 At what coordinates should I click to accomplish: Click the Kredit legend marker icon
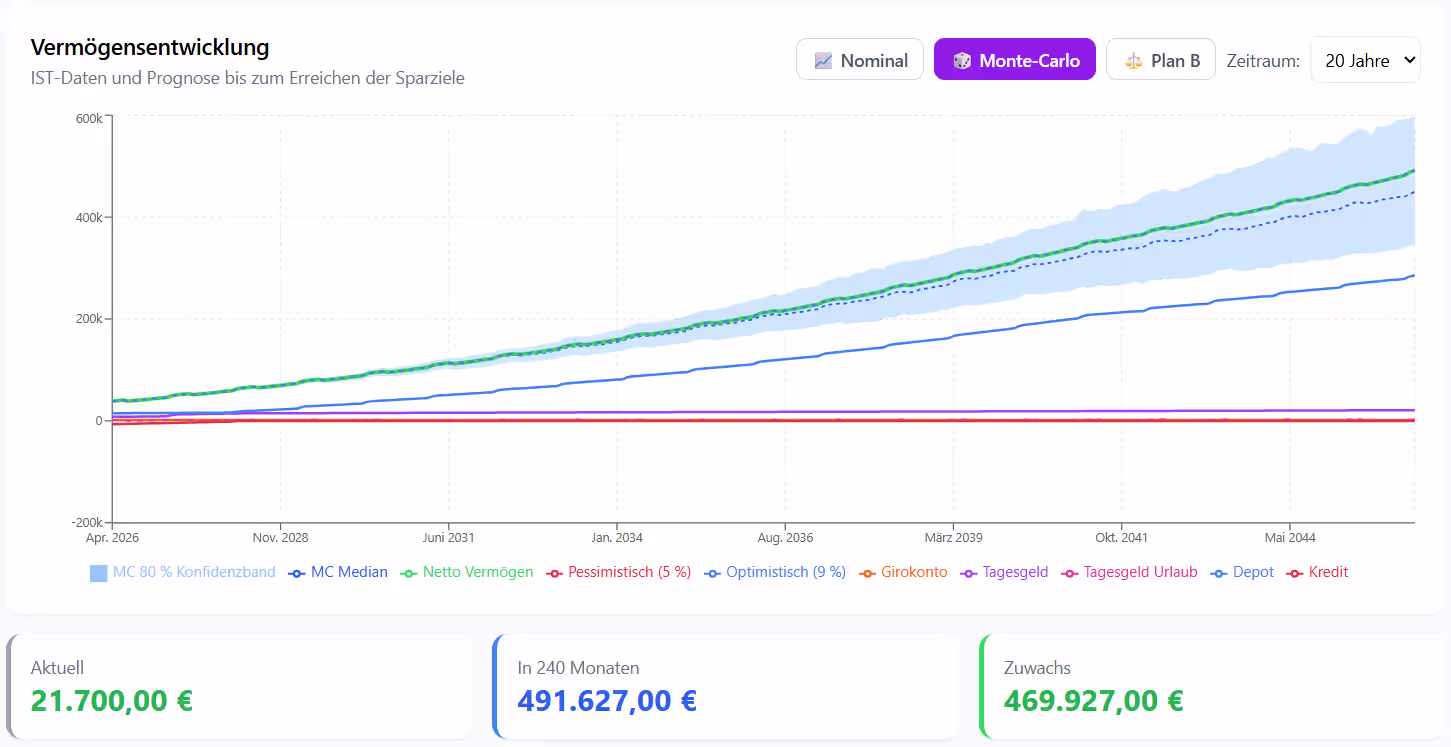pos(1294,573)
